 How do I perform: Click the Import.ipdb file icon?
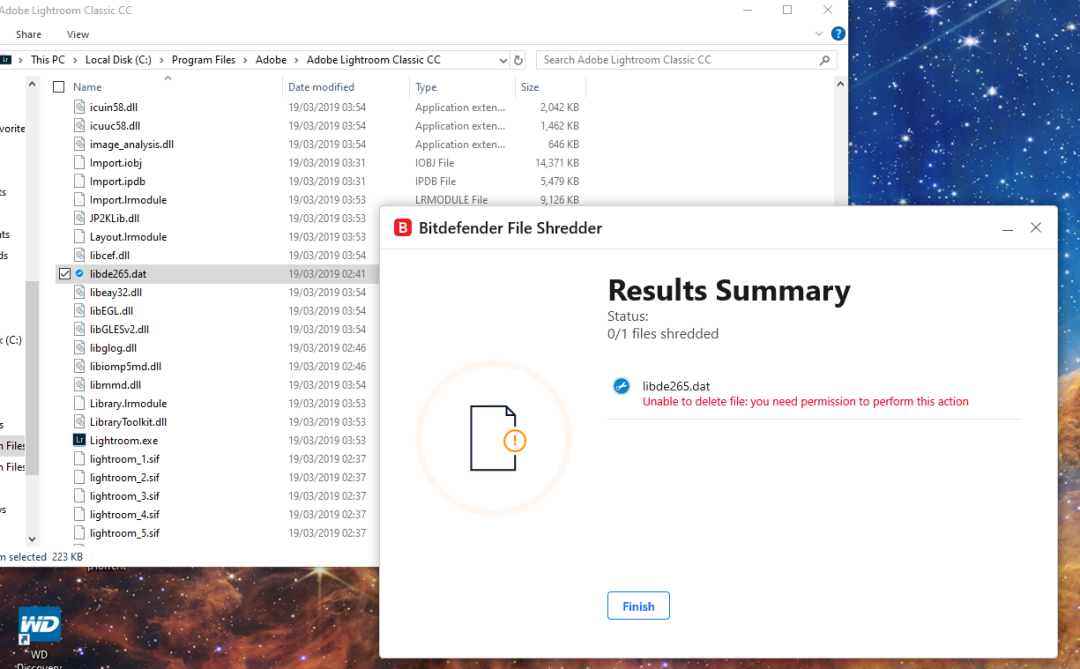(x=79, y=181)
